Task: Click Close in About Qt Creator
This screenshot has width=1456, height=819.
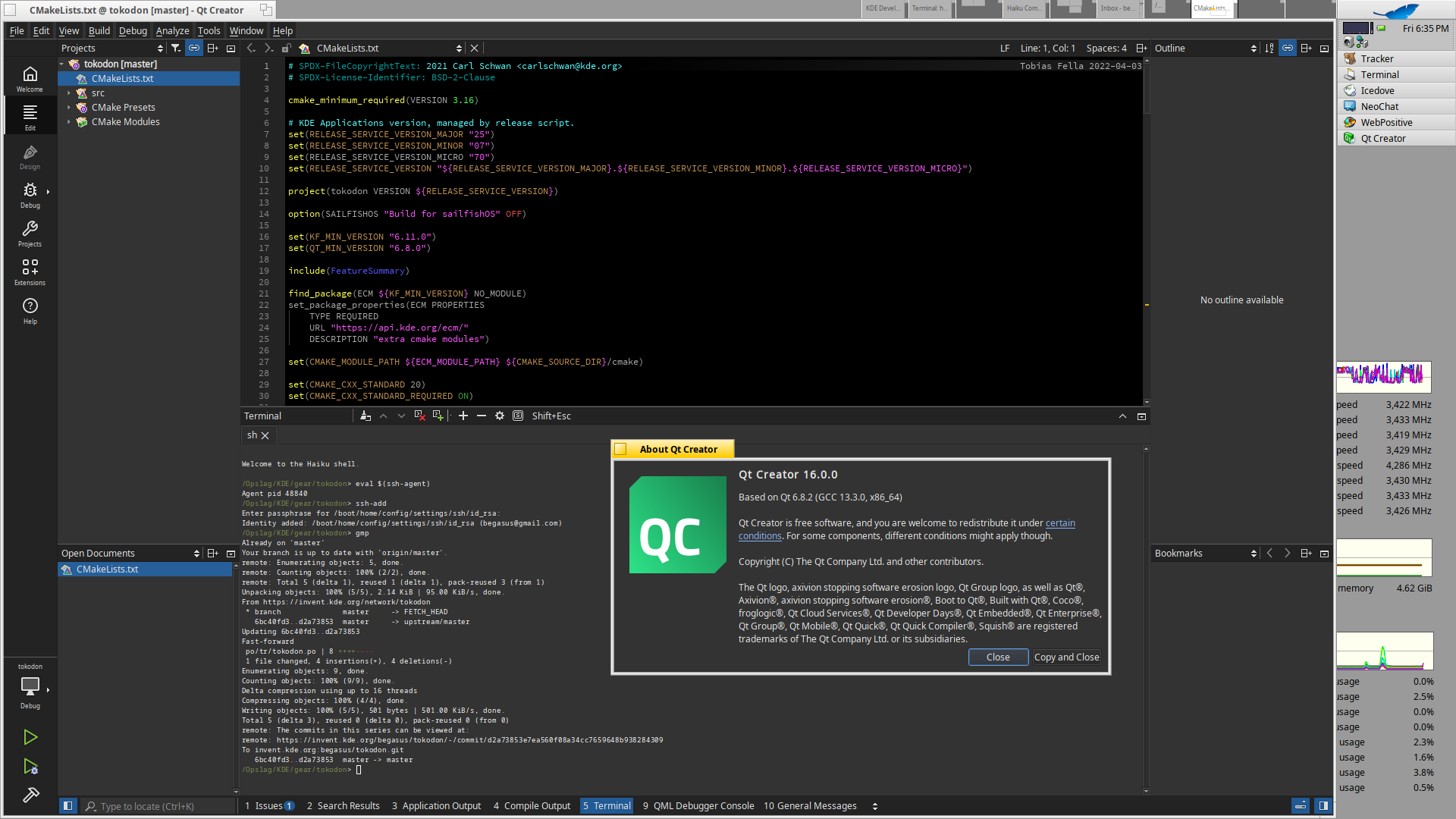Action: pyautogui.click(x=998, y=657)
